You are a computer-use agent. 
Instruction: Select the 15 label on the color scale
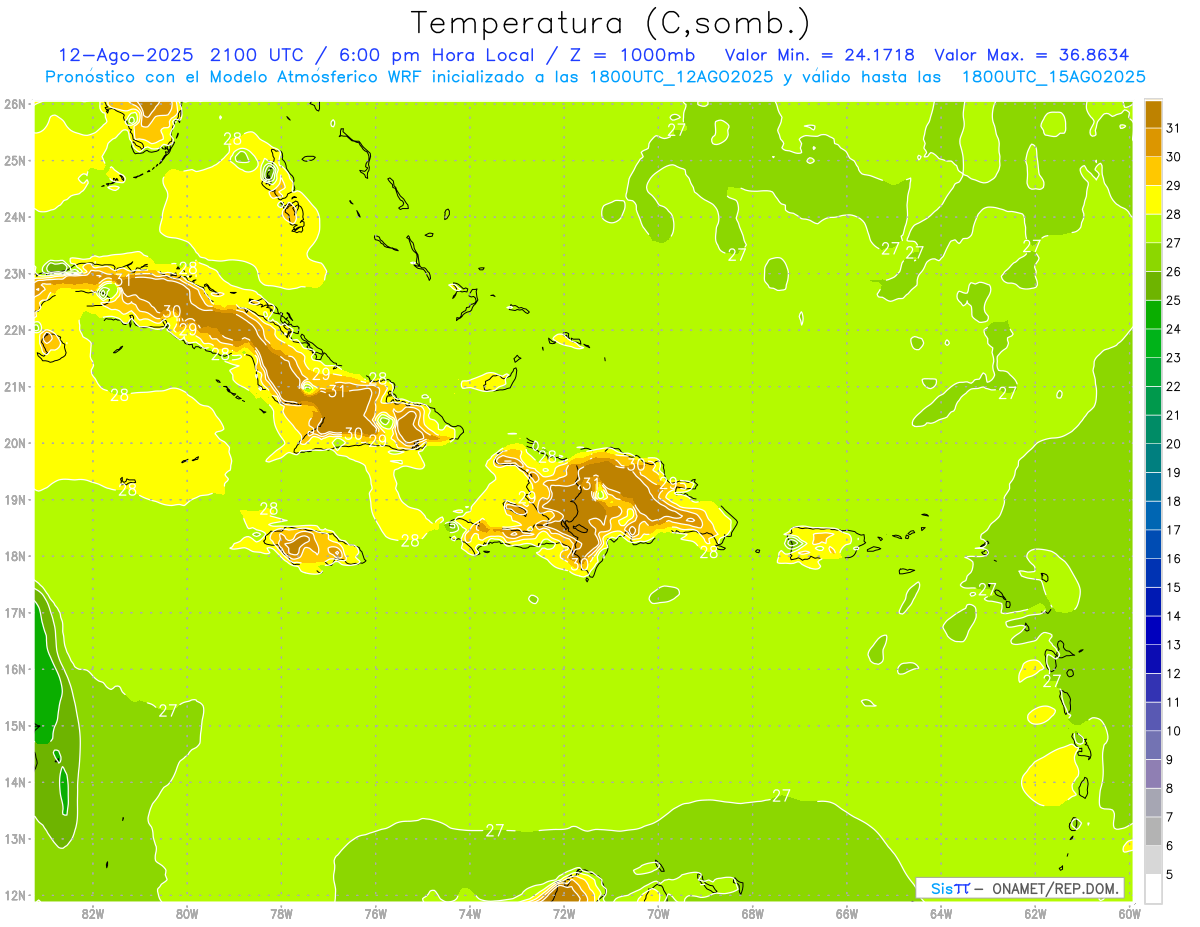[1173, 588]
